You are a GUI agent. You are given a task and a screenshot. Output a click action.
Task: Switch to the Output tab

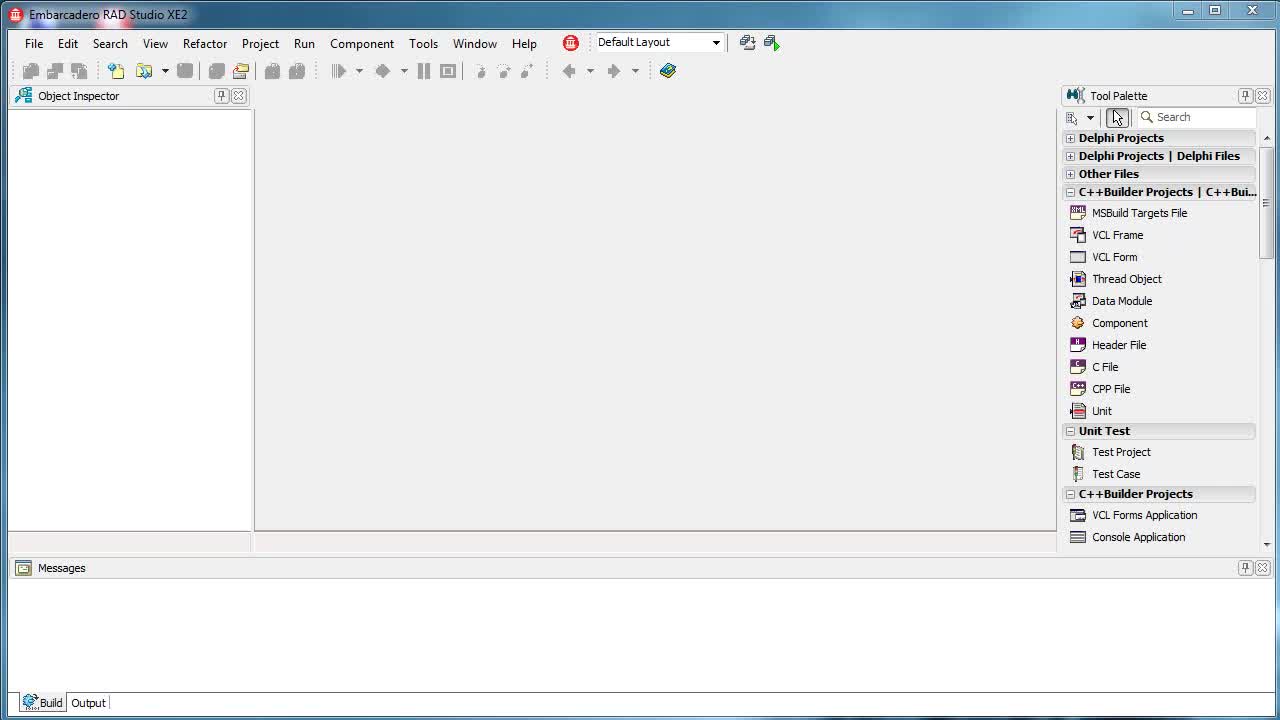(88, 703)
